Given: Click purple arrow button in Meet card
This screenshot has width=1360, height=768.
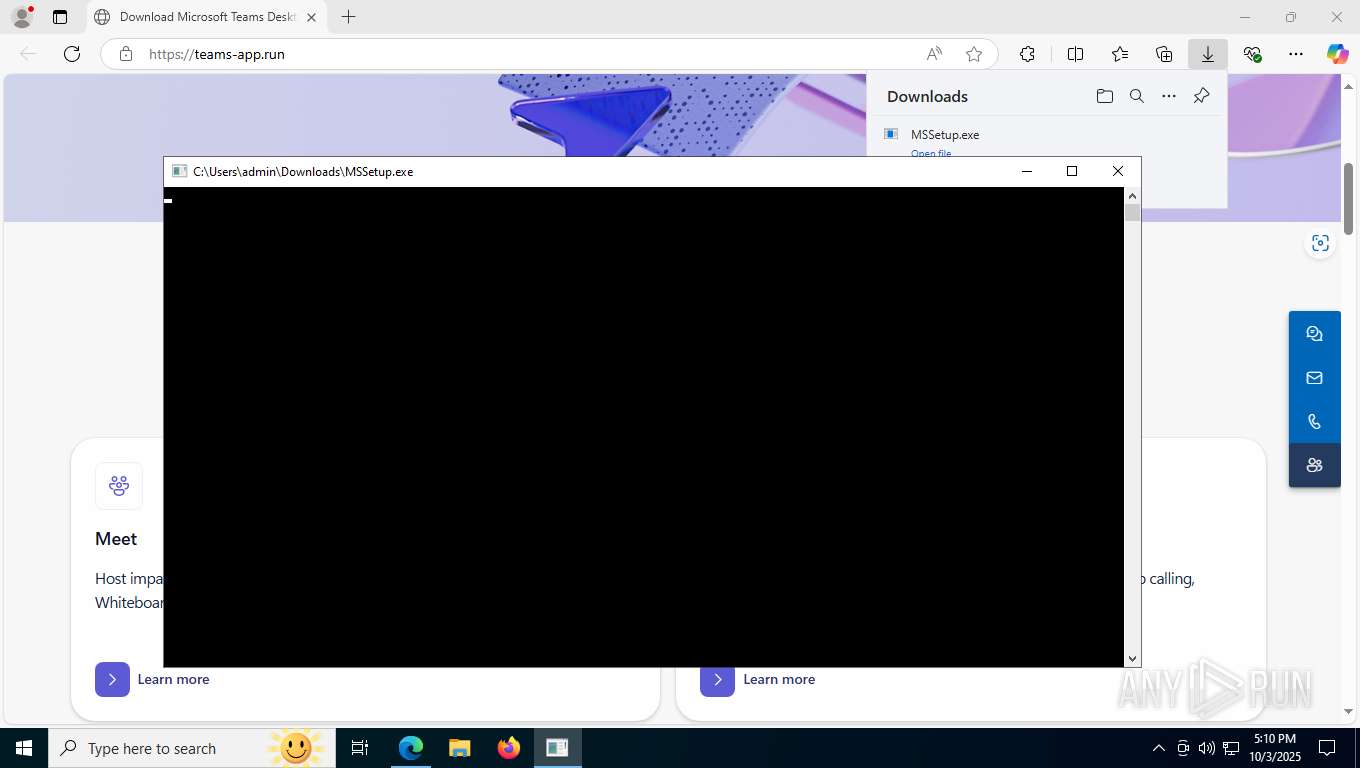Looking at the screenshot, I should (112, 679).
